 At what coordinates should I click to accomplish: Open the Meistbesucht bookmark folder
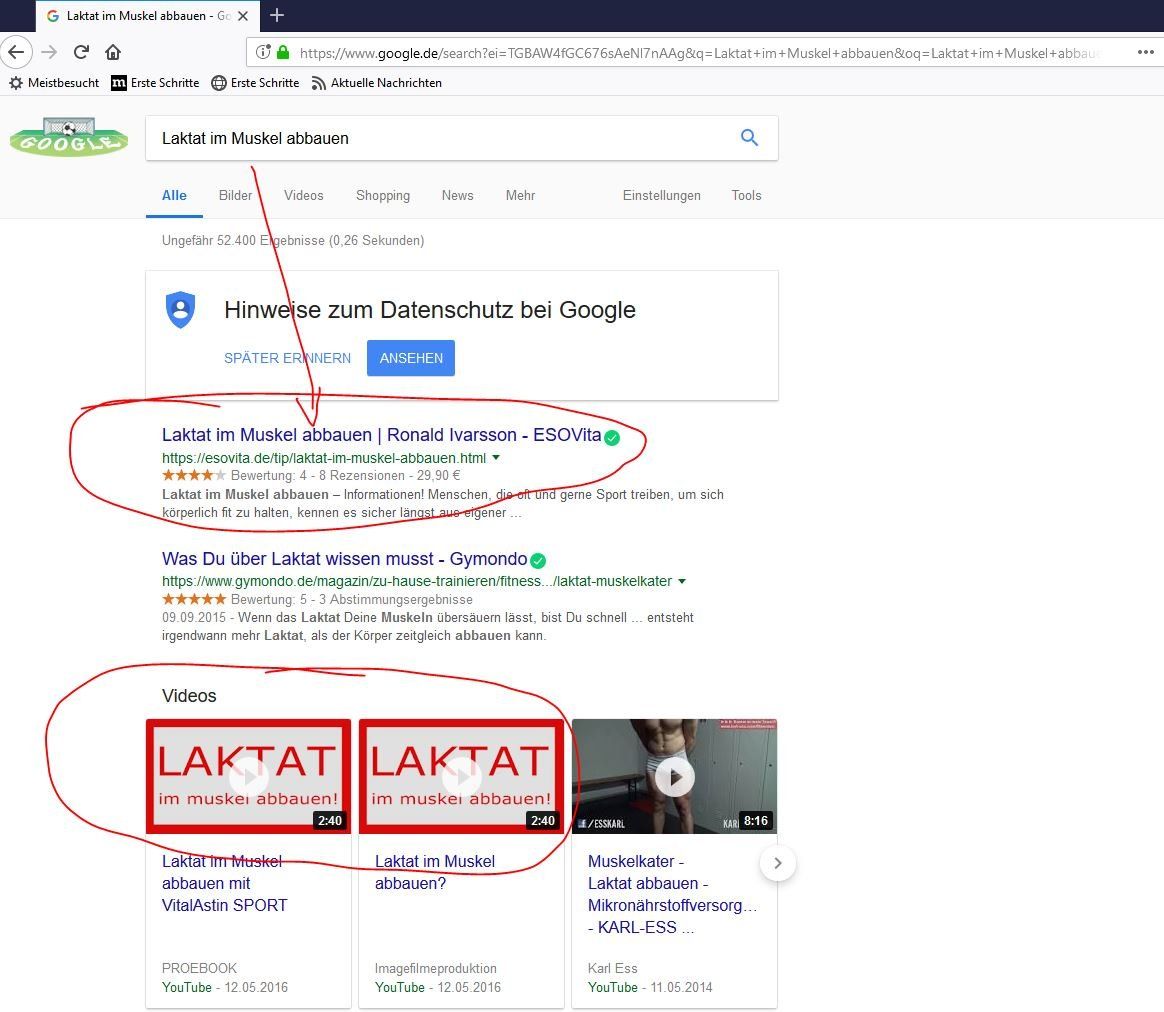tap(53, 83)
